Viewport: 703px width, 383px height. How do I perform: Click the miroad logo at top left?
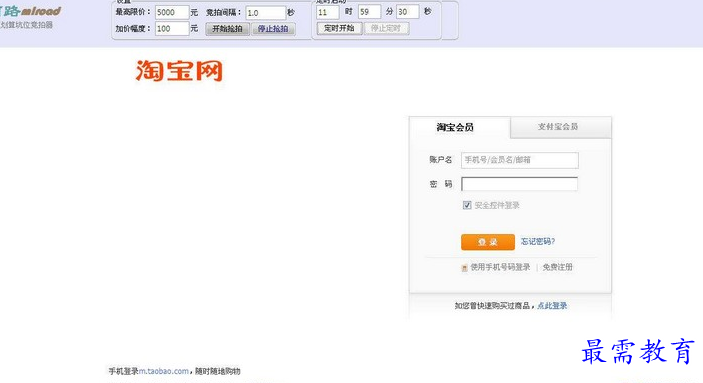pos(30,11)
